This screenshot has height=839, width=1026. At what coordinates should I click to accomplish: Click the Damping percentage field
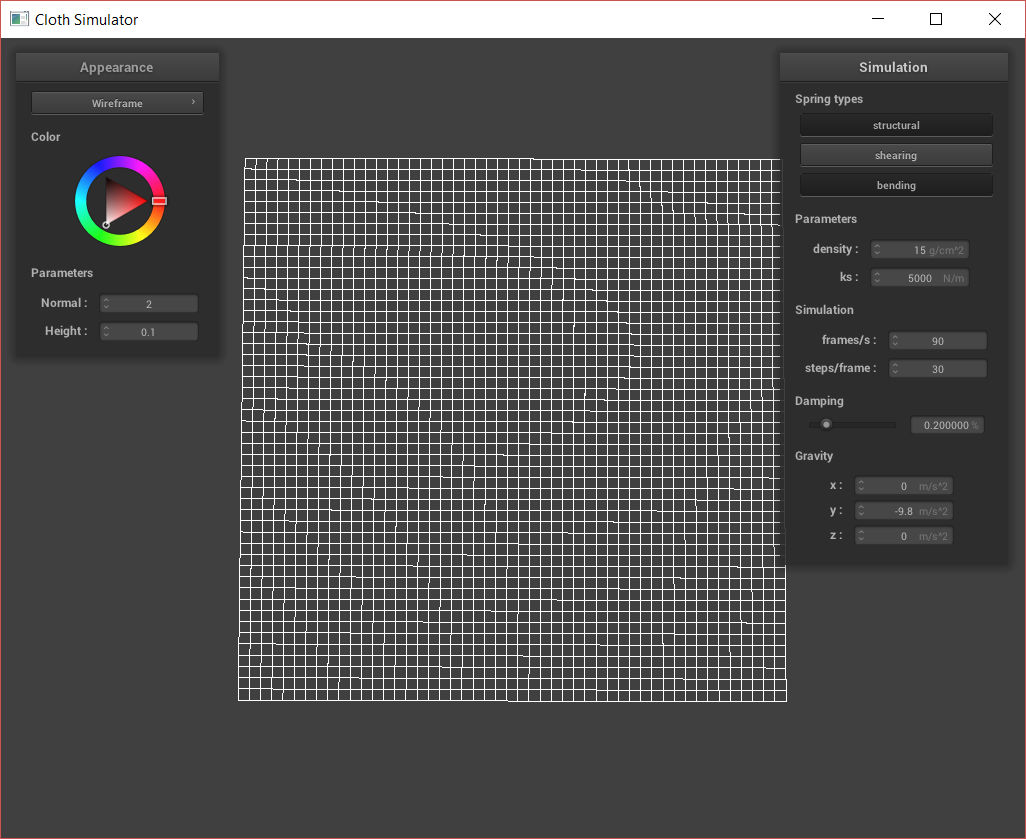point(947,425)
